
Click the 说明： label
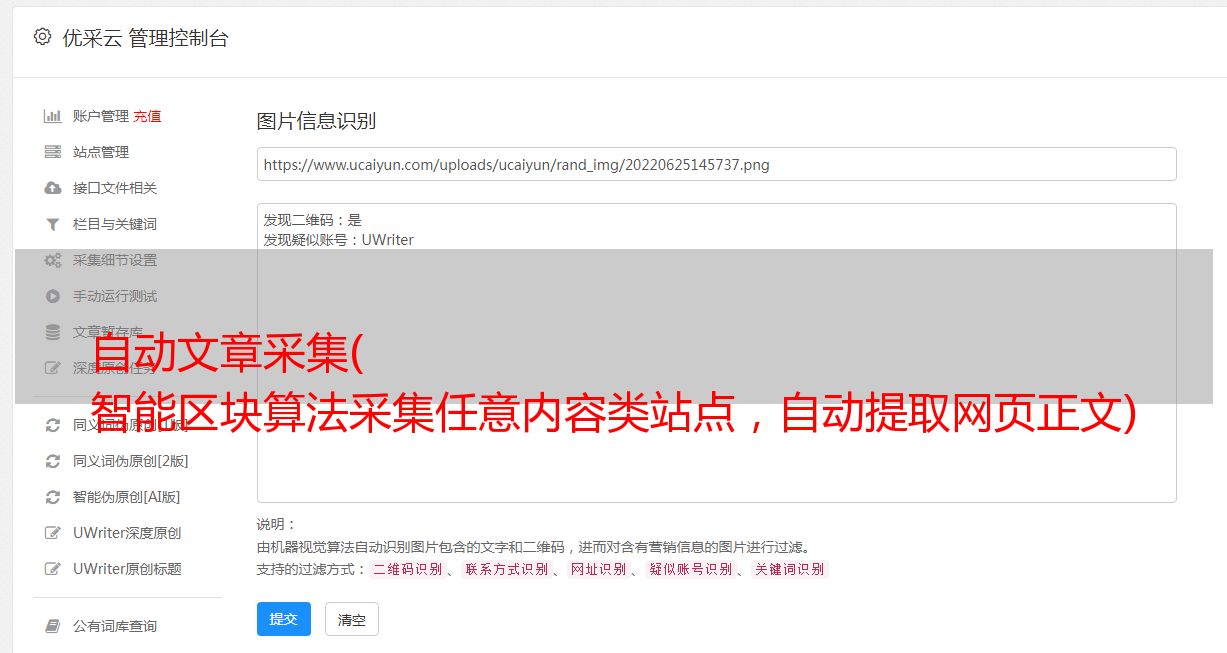tap(276, 524)
